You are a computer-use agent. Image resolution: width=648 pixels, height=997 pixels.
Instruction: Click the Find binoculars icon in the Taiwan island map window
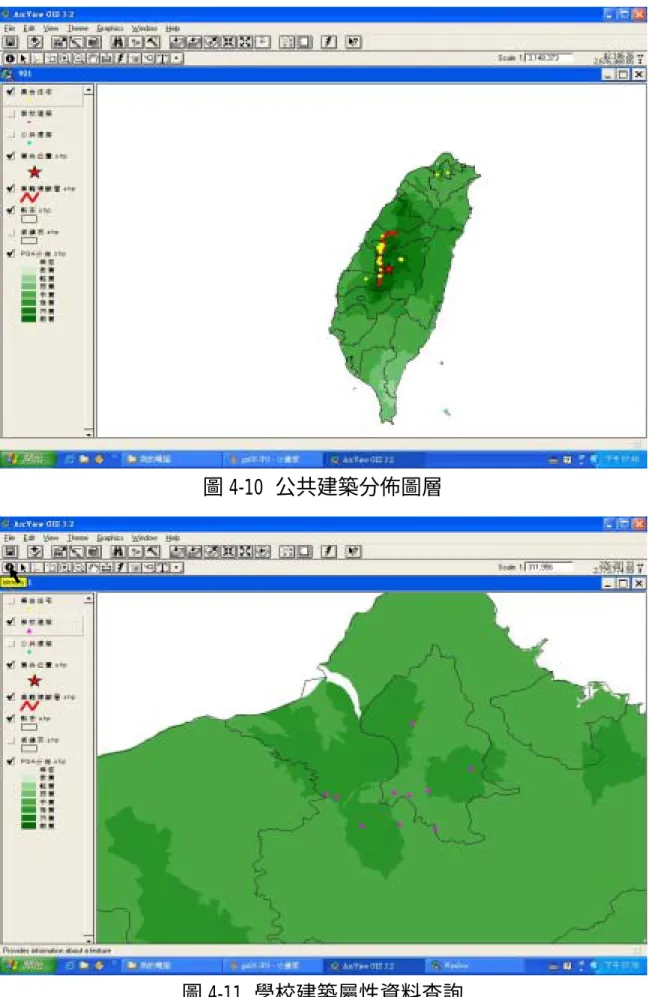(x=118, y=42)
